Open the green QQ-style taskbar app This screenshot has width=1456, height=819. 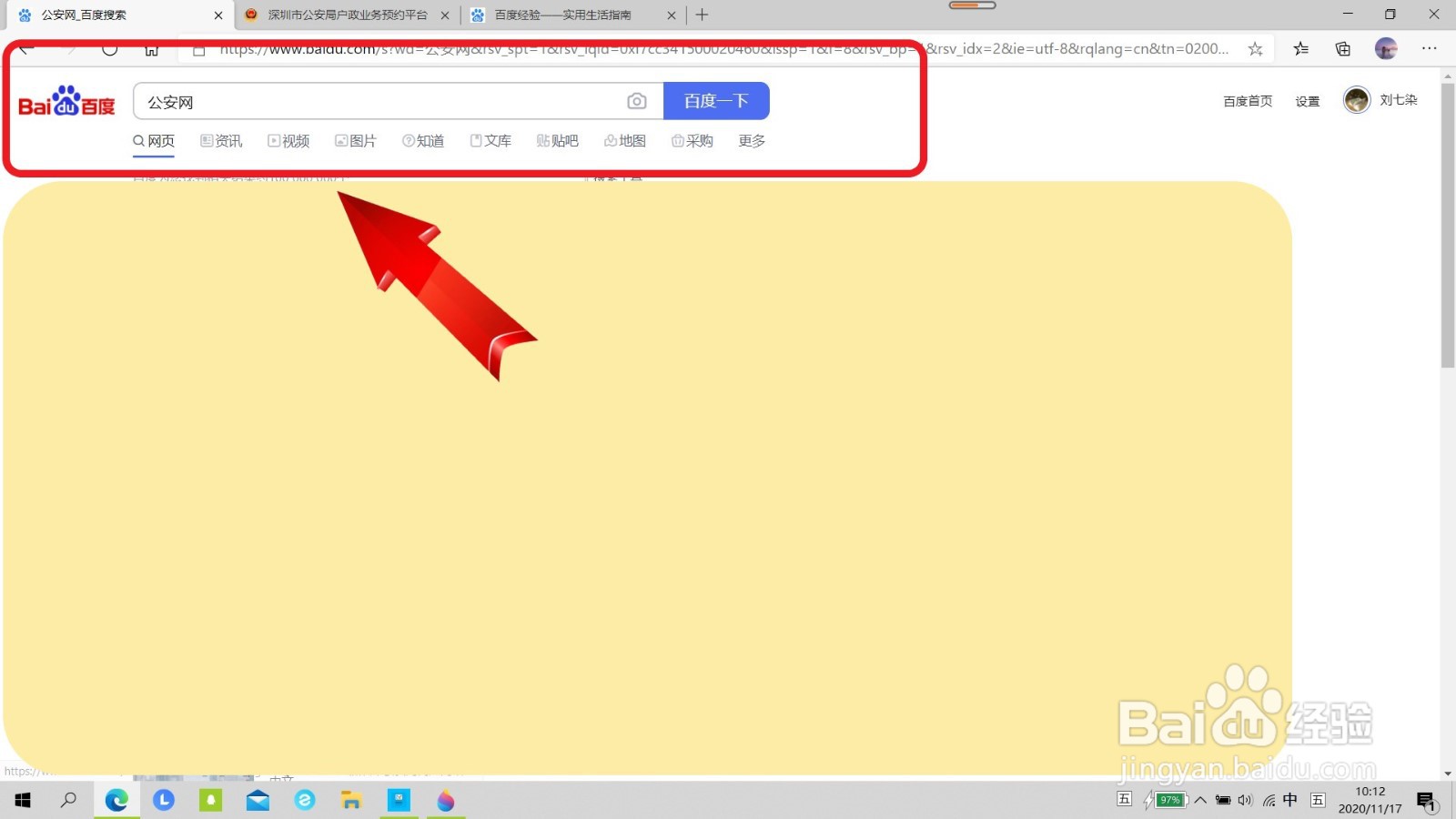coord(211,801)
